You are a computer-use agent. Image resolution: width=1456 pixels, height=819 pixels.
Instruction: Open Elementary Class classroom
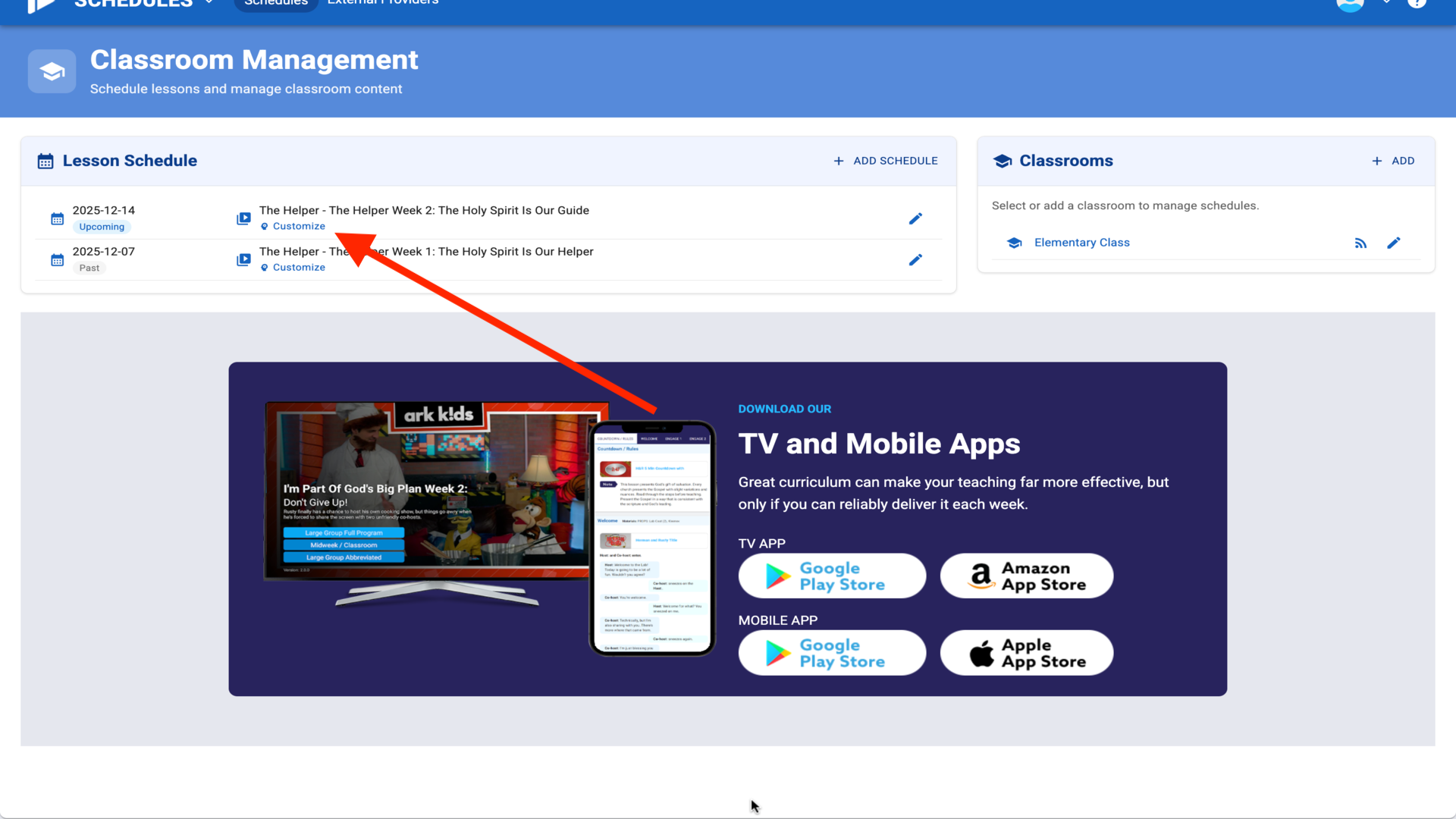point(1081,243)
